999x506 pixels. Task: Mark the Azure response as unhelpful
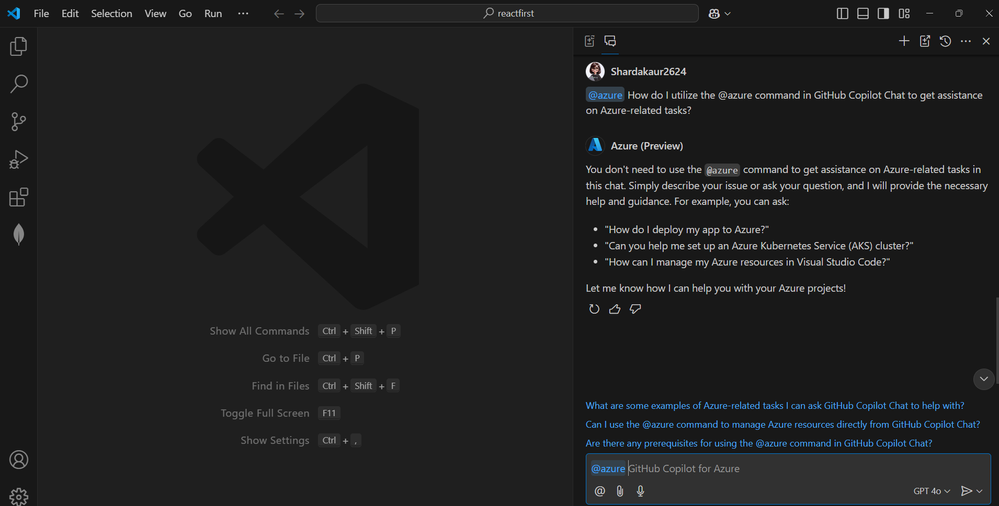pos(635,309)
